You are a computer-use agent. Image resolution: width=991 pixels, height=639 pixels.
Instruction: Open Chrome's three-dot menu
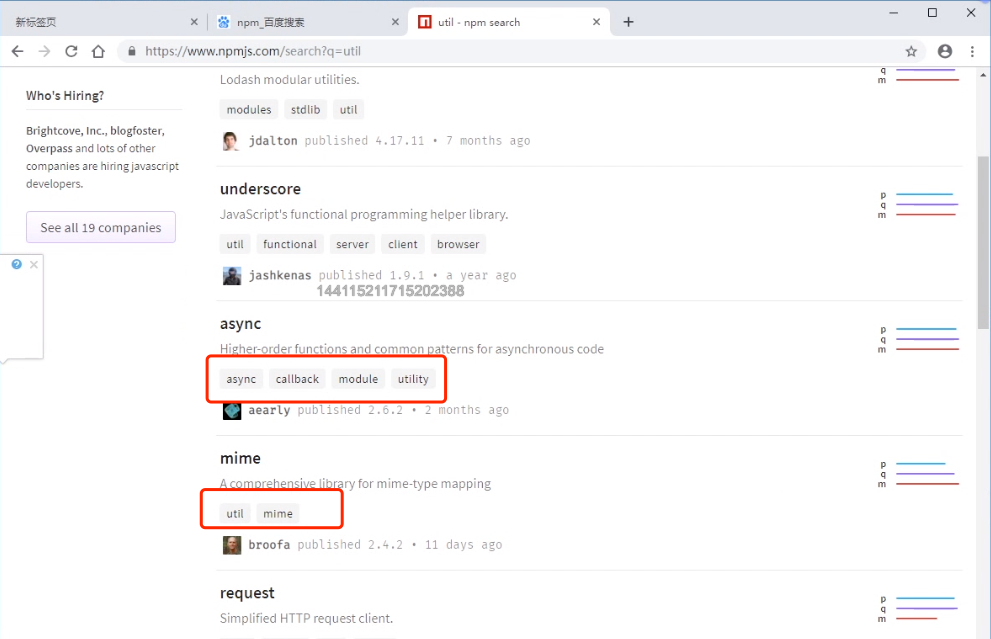point(972,51)
